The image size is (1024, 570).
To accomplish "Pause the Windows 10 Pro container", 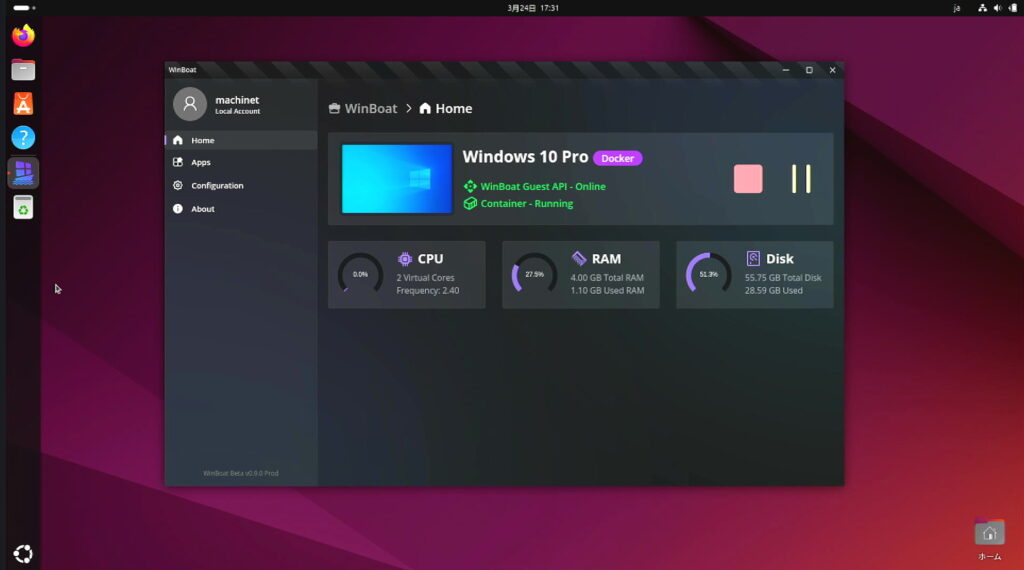I will (x=801, y=179).
